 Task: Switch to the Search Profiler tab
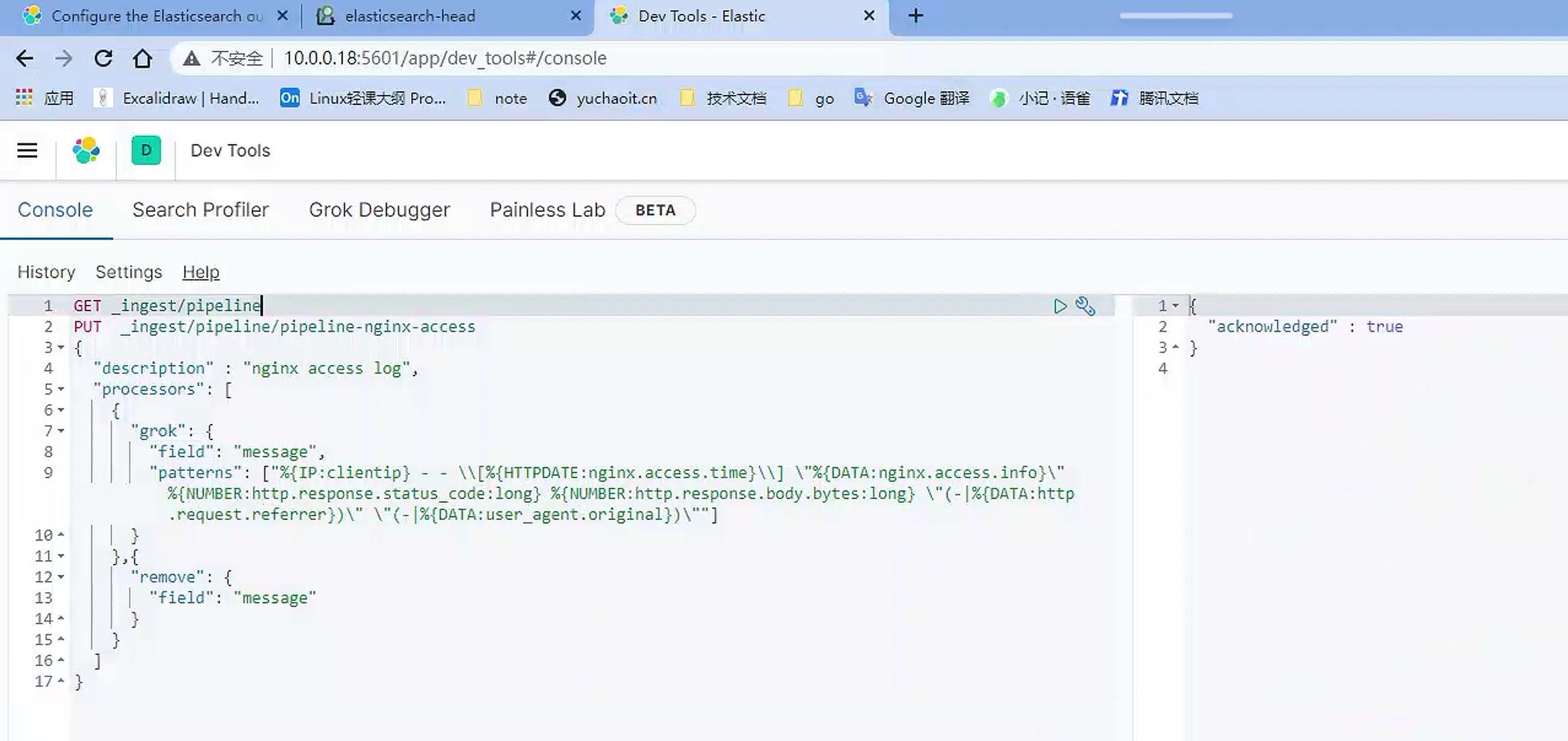(x=200, y=209)
